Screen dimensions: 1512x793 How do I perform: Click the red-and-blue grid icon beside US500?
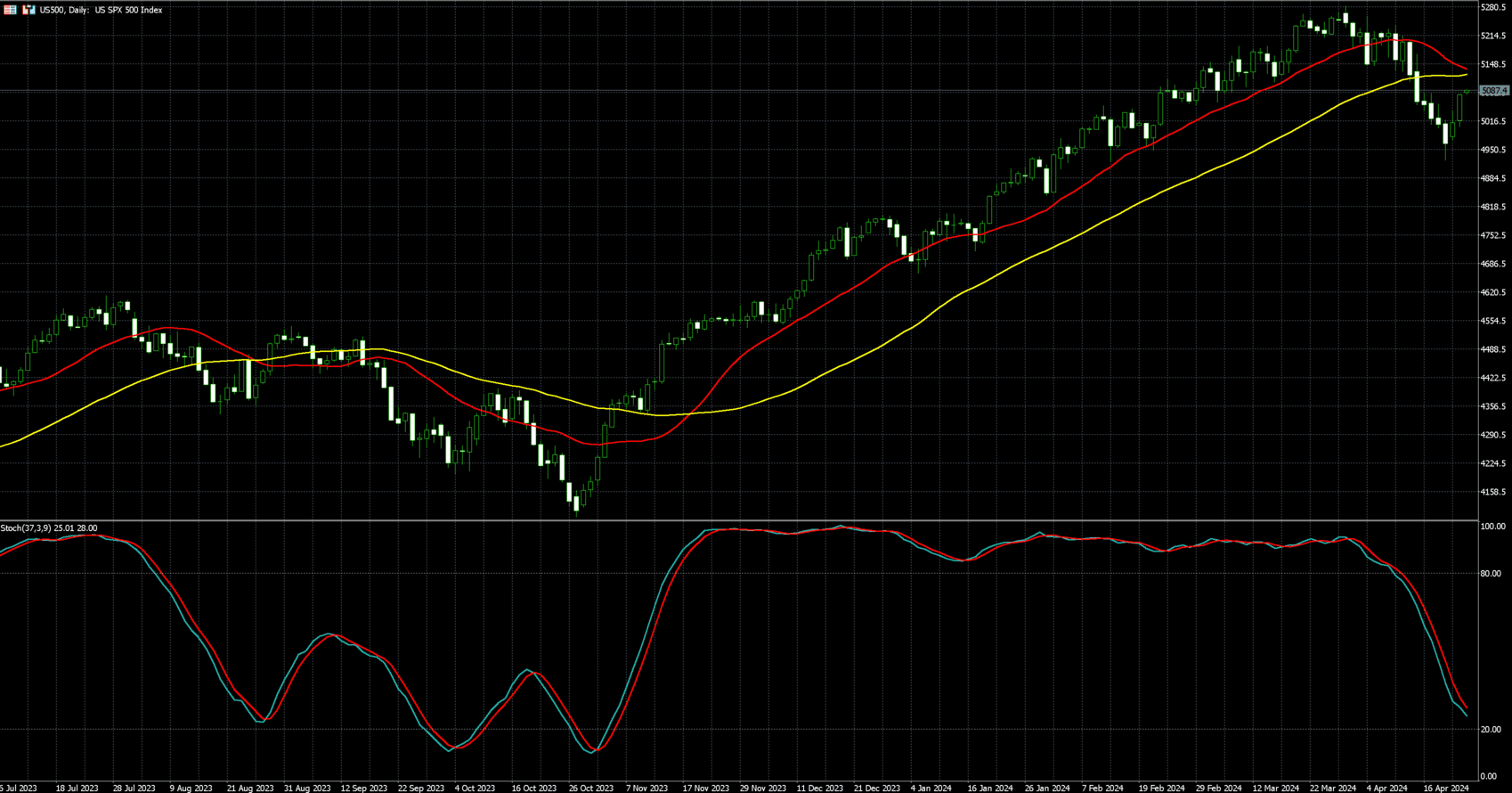point(10,10)
